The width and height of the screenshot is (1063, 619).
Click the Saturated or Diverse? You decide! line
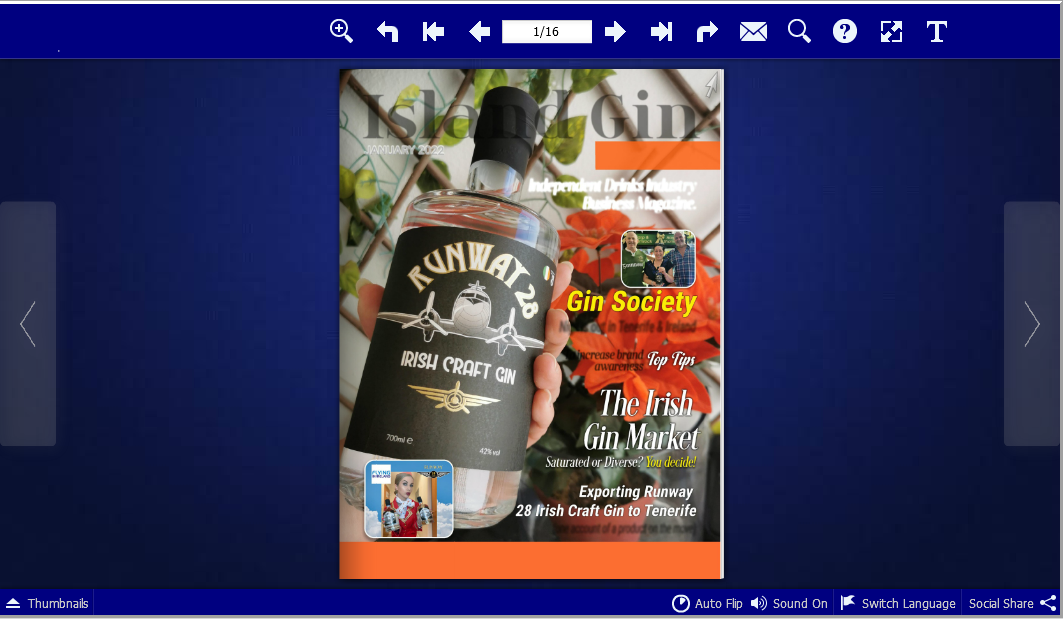click(621, 462)
